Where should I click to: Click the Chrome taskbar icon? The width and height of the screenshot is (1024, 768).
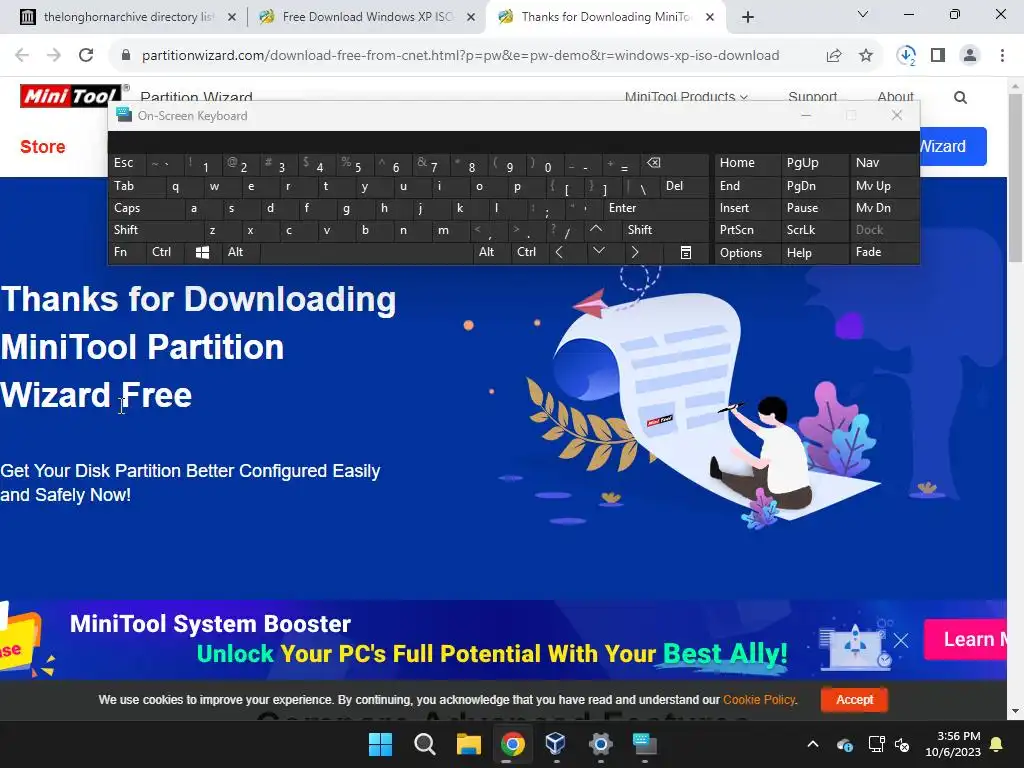pyautogui.click(x=513, y=744)
